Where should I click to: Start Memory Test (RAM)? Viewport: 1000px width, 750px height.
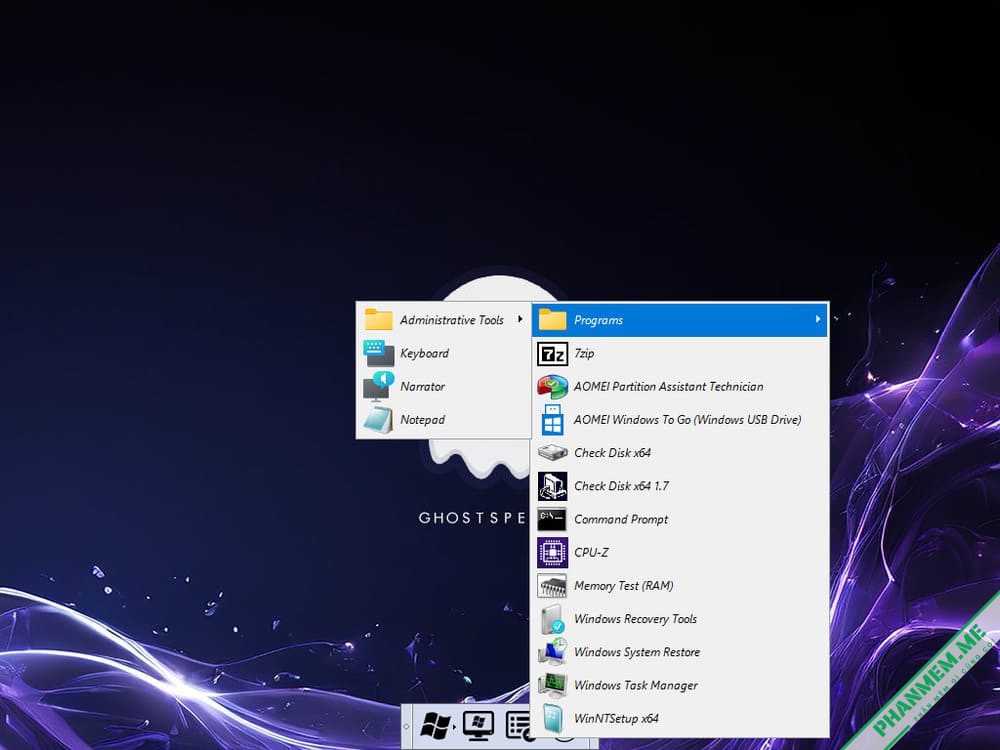tap(680, 585)
